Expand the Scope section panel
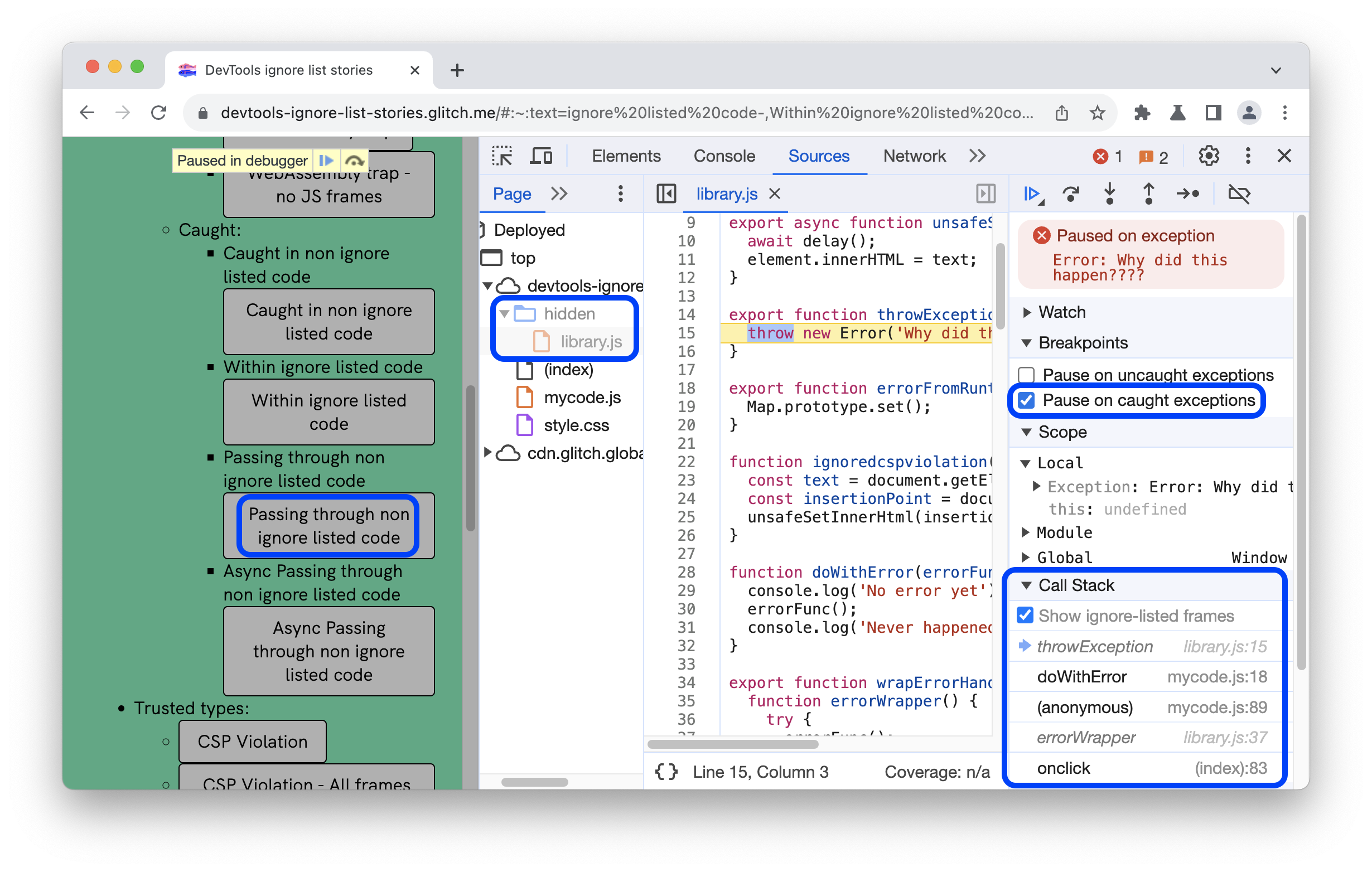Image resolution: width=1372 pixels, height=872 pixels. (1026, 432)
